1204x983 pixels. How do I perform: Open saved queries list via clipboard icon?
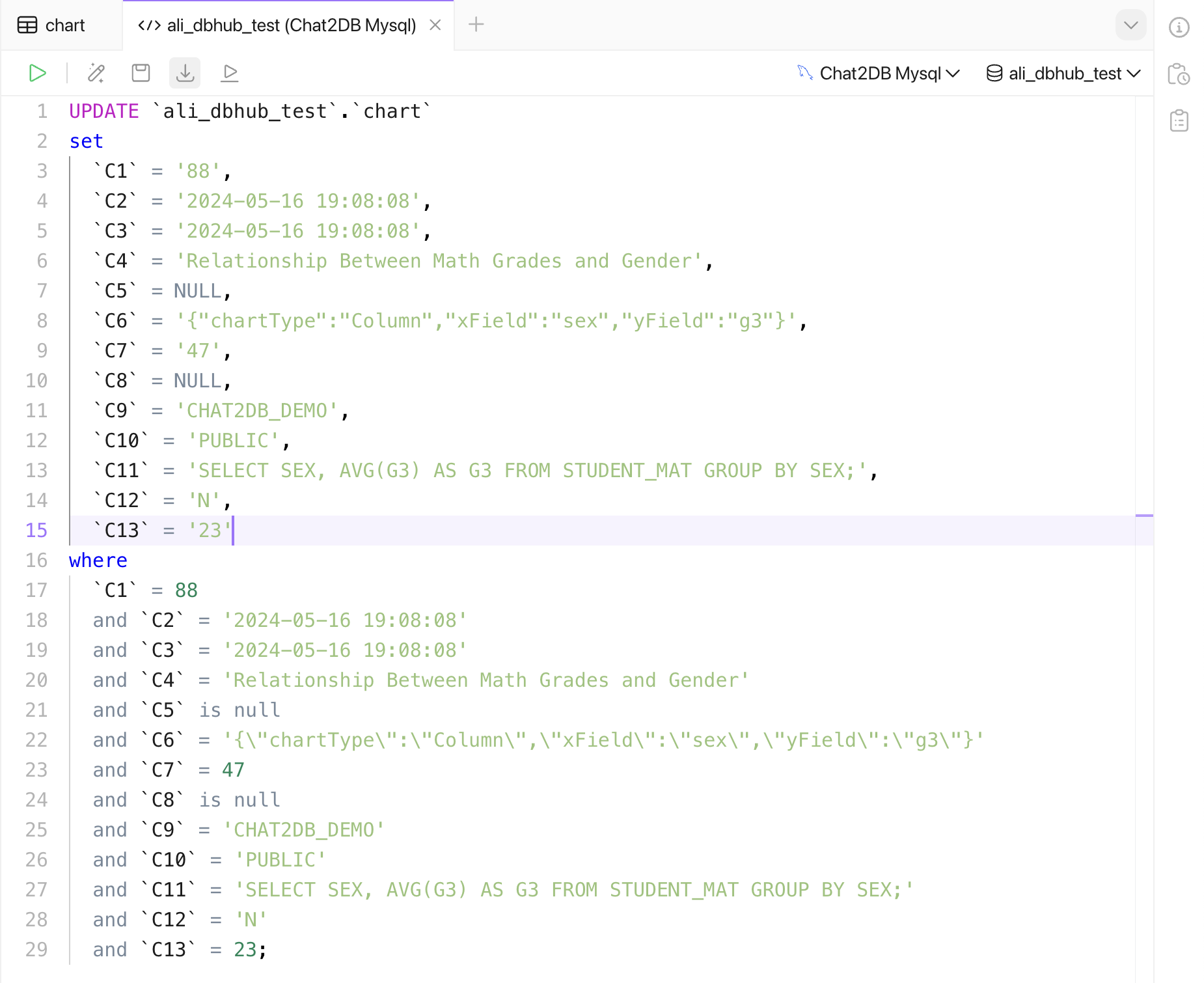click(1181, 120)
